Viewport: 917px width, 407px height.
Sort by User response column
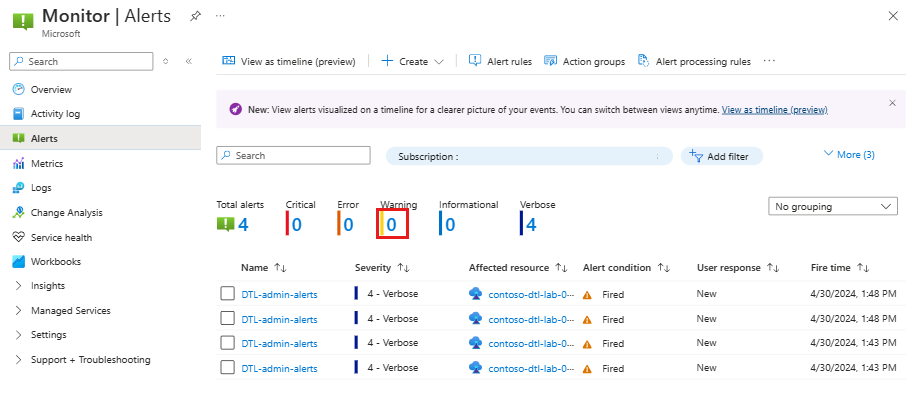coord(739,268)
